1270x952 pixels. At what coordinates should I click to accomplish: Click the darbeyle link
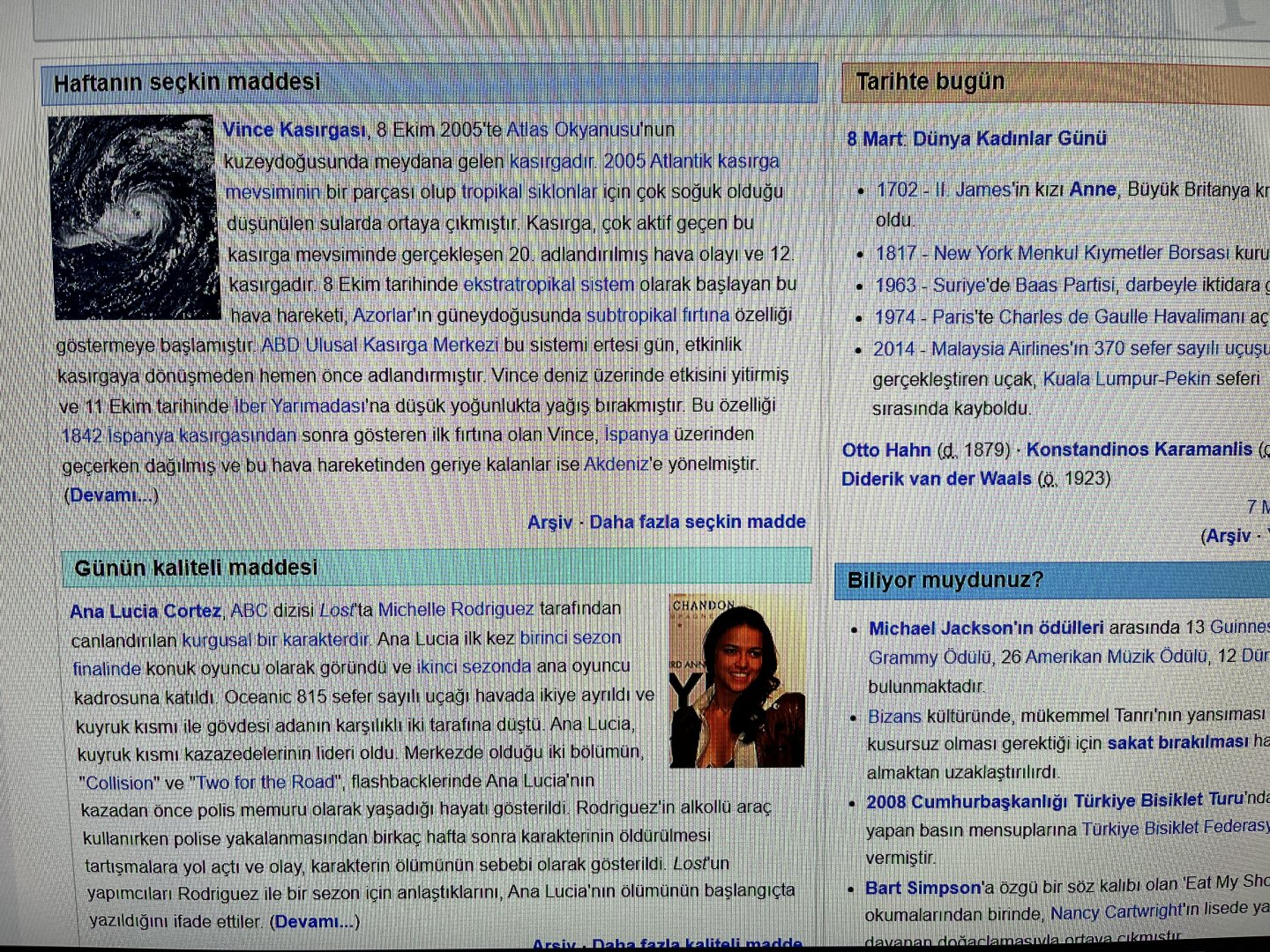(1162, 285)
